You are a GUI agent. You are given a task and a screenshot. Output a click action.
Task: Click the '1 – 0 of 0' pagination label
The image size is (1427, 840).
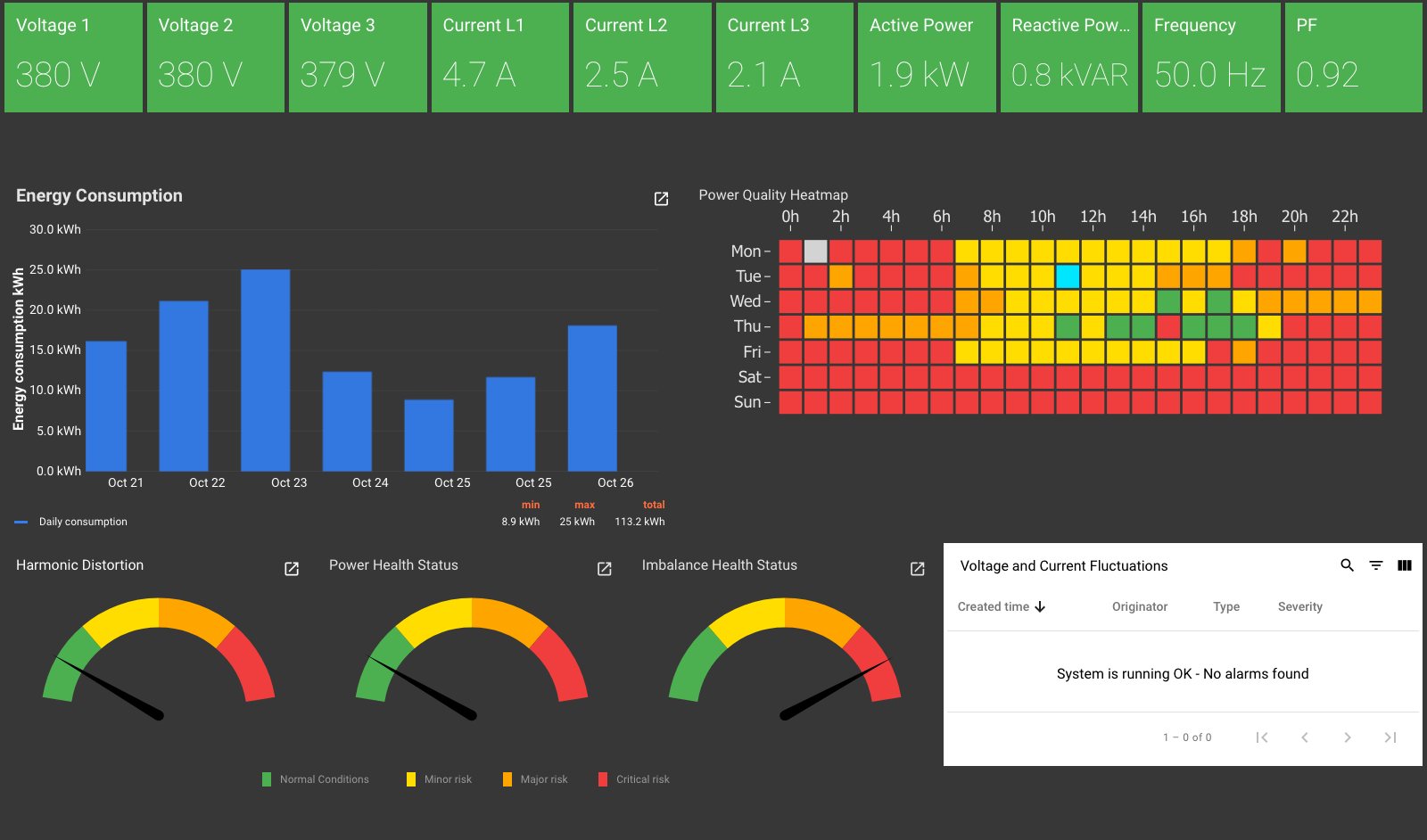(x=1187, y=737)
